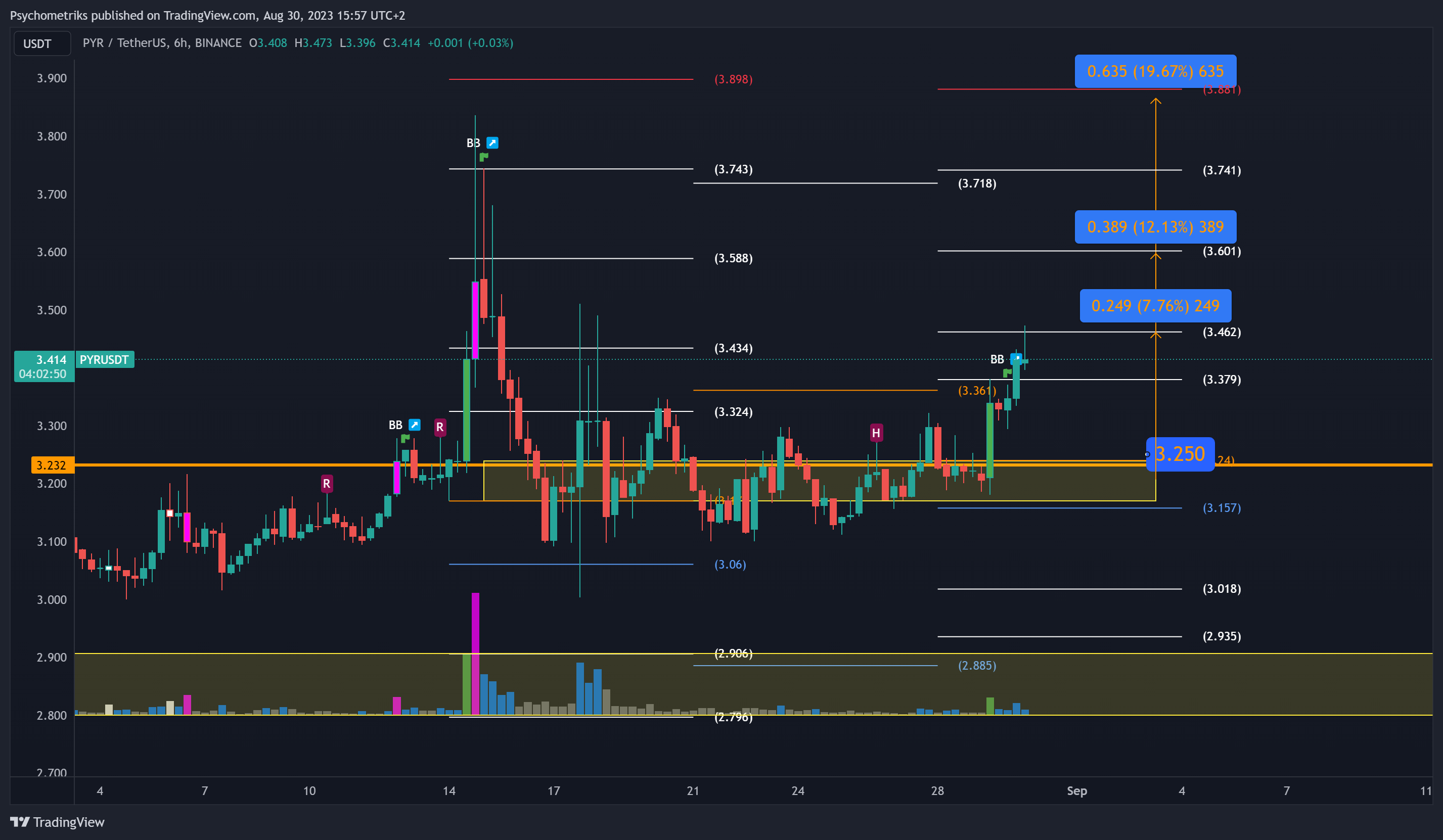Click the Sep date on the time axis
Image resolution: width=1443 pixels, height=840 pixels.
tap(1076, 791)
